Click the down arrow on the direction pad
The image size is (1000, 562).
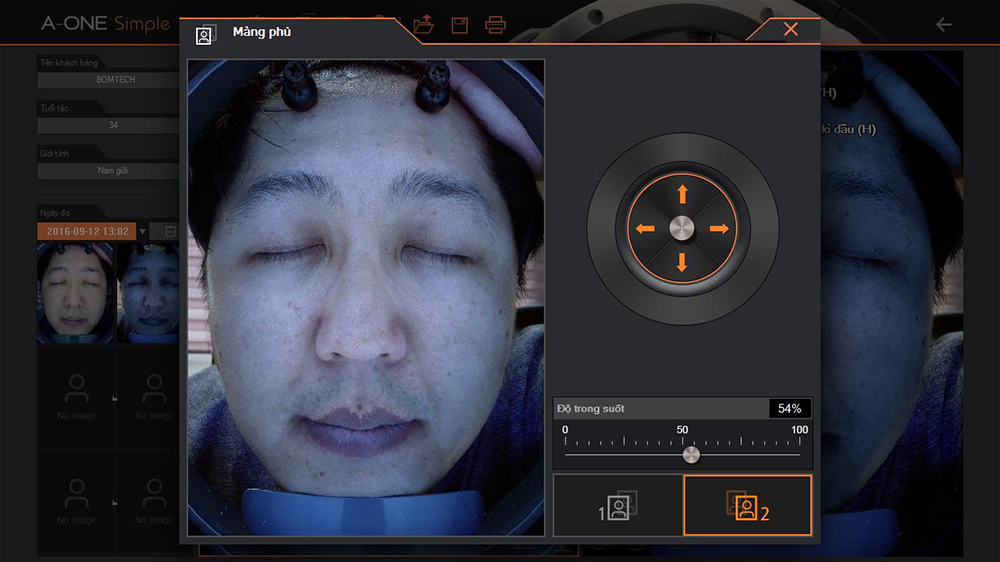tap(682, 263)
